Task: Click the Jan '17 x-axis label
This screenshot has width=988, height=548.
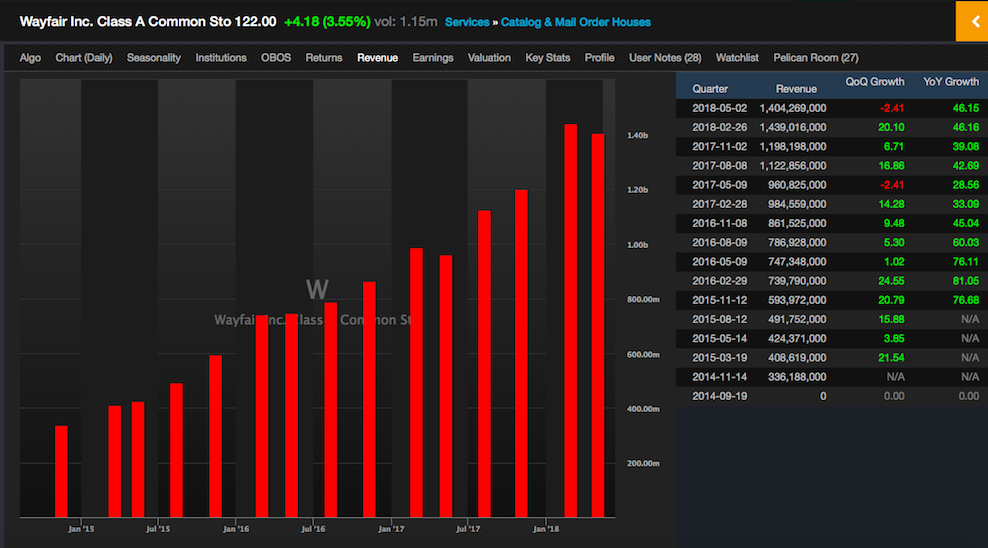Action: click(x=391, y=529)
